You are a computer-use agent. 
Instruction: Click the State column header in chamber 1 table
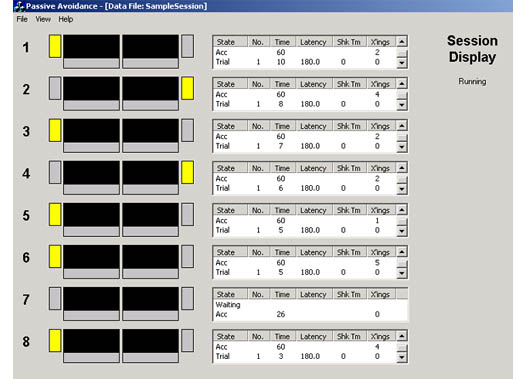(x=230, y=42)
